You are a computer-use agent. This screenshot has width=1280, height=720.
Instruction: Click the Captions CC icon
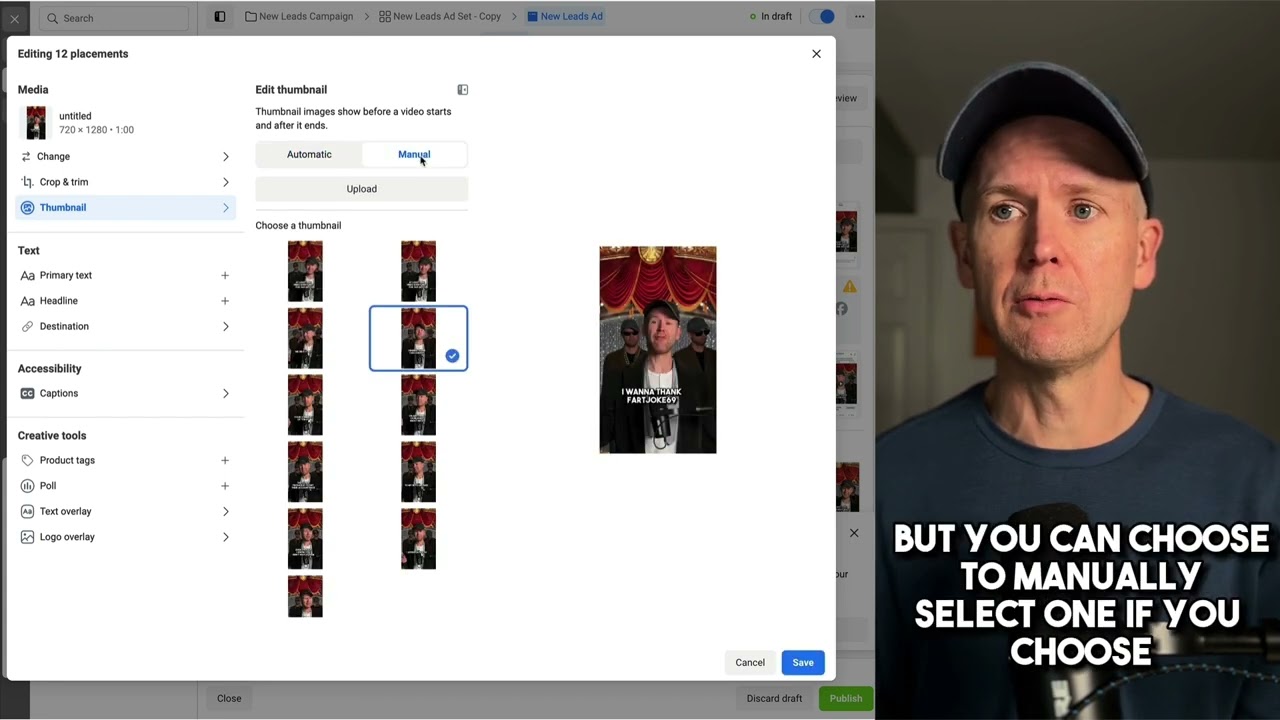click(x=27, y=393)
